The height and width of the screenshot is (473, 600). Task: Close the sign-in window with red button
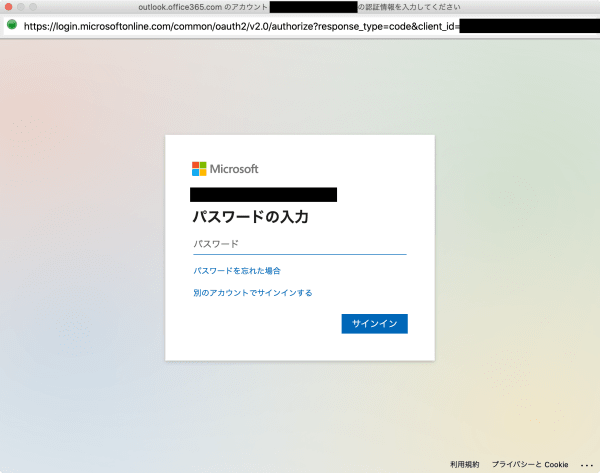pyautogui.click(x=8, y=7)
